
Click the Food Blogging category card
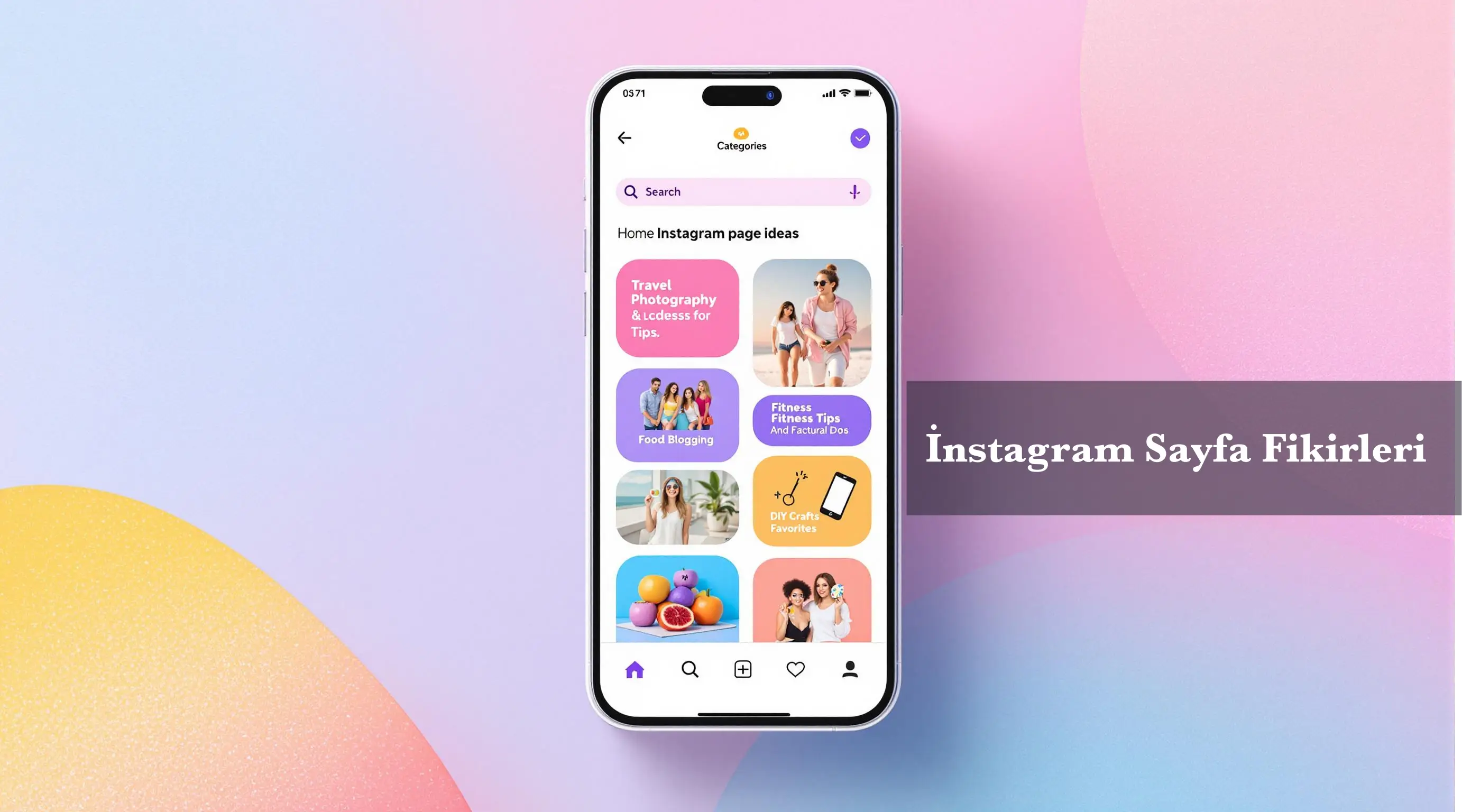[677, 415]
